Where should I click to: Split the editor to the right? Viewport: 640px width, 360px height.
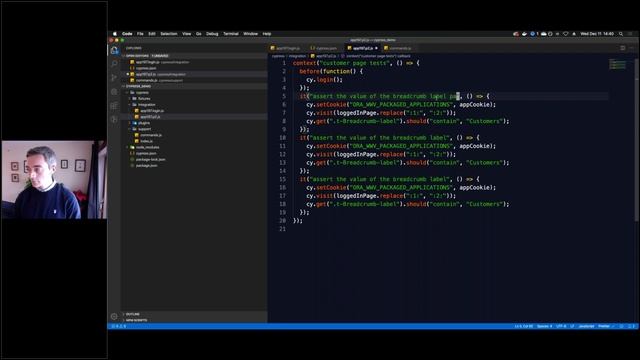pyautogui.click(x=623, y=48)
